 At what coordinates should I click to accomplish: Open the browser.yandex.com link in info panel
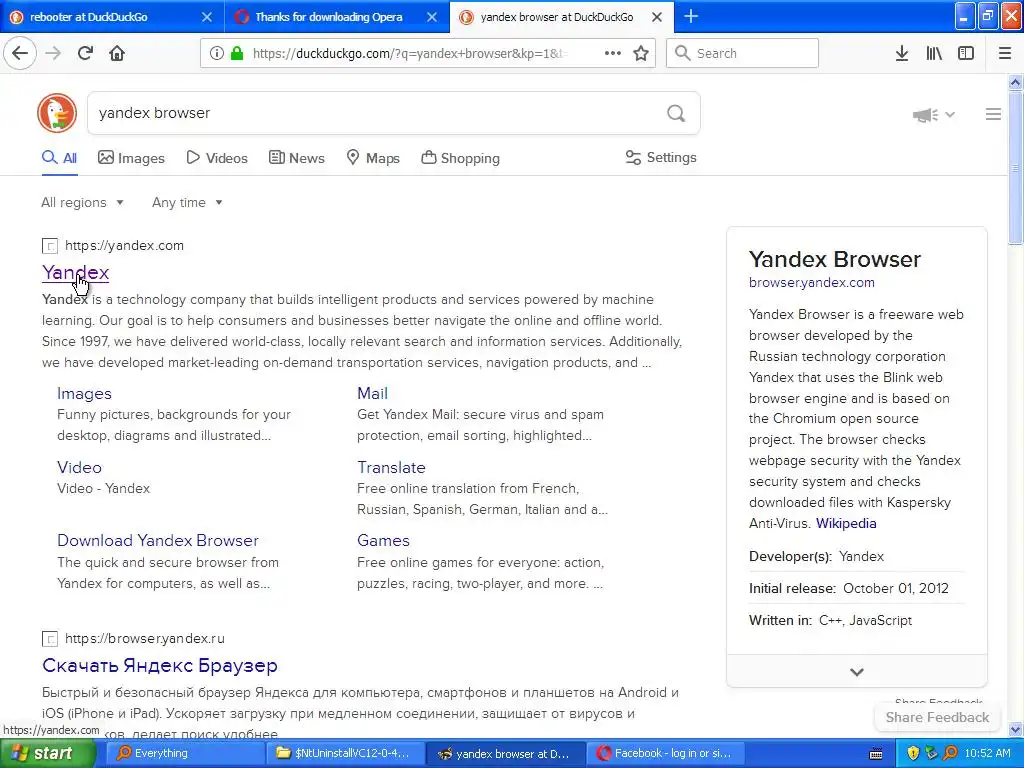(x=812, y=282)
